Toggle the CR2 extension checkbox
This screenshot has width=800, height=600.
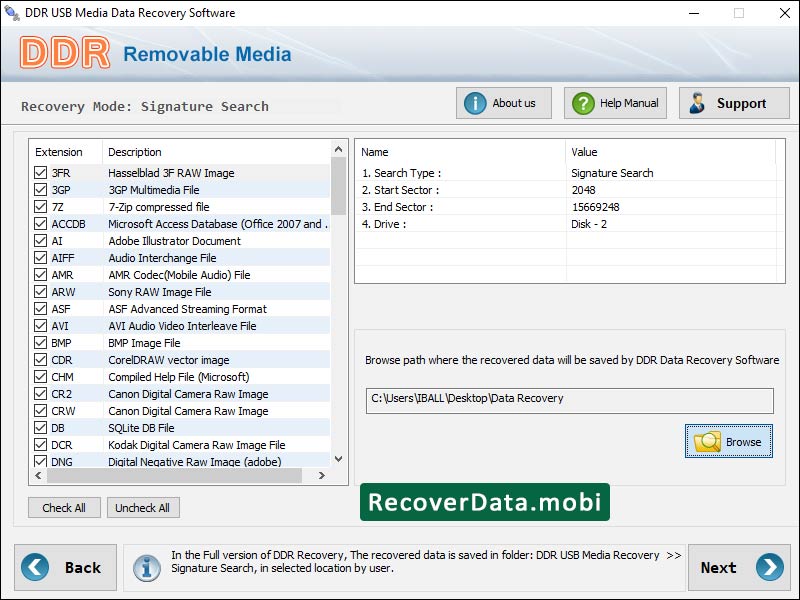[x=40, y=393]
